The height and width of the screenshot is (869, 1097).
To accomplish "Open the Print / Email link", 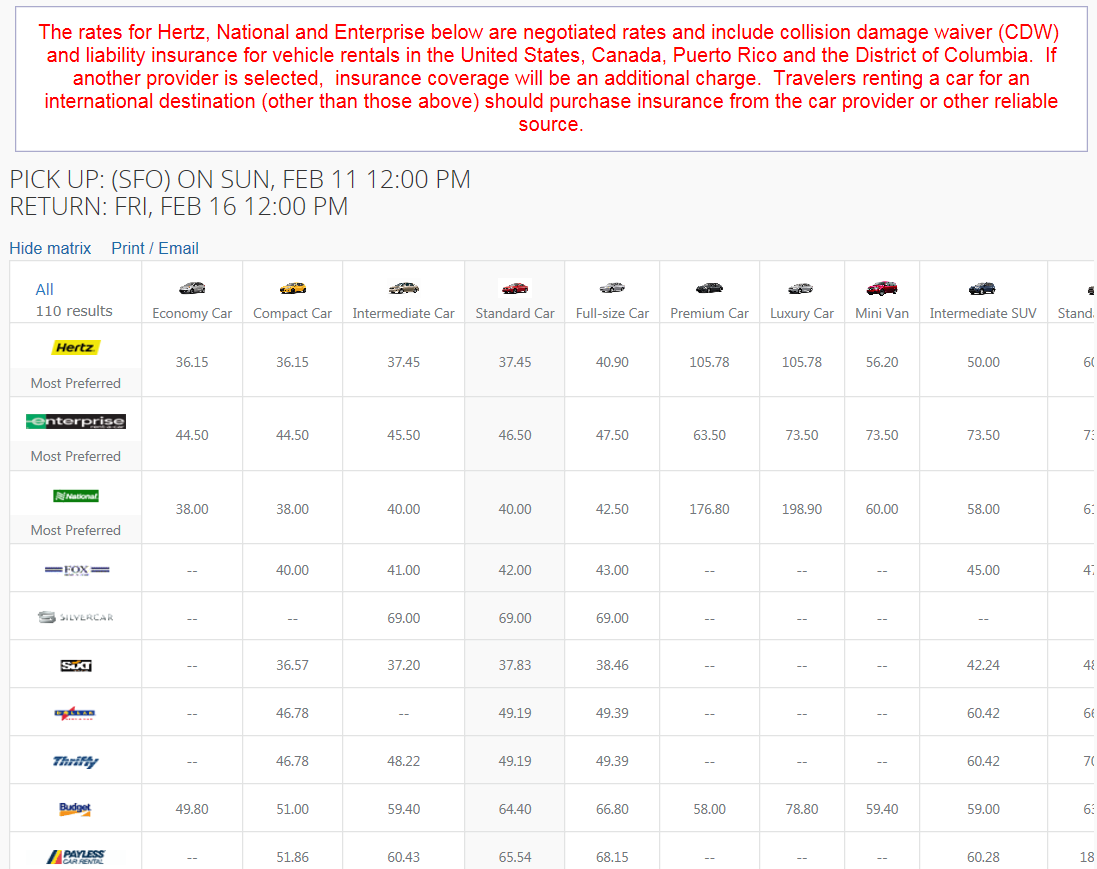I will (x=155, y=248).
